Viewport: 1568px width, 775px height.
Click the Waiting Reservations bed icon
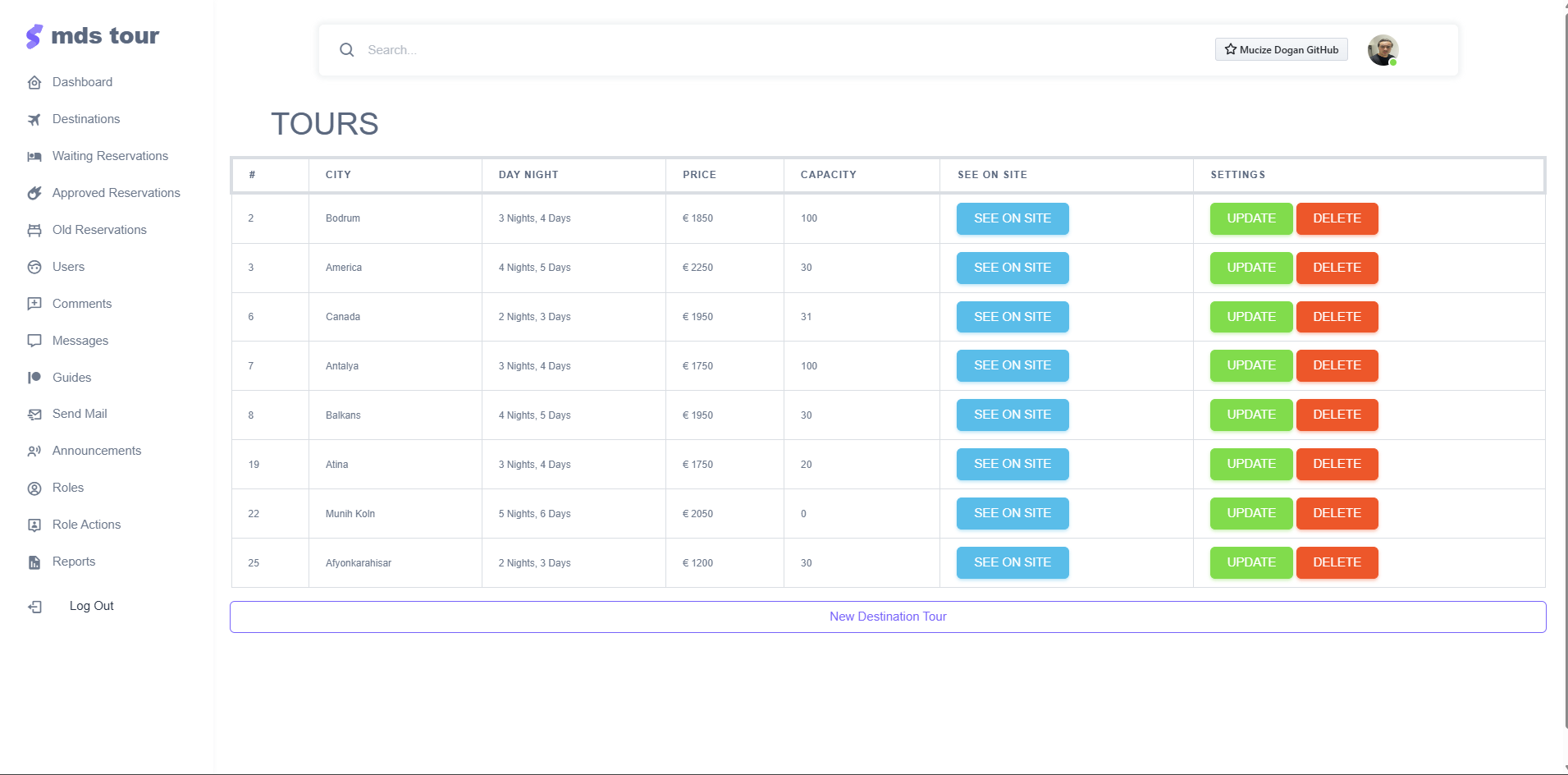[34, 156]
